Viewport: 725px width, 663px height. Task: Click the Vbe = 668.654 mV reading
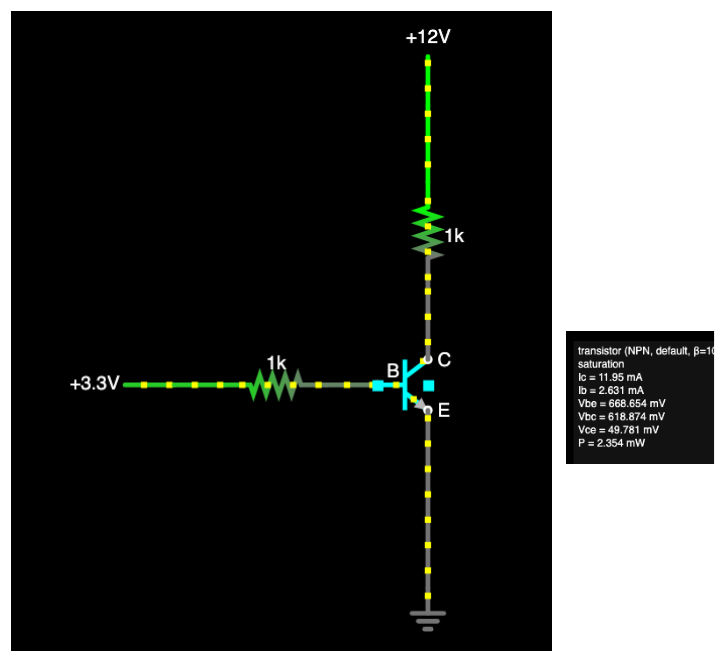[621, 403]
